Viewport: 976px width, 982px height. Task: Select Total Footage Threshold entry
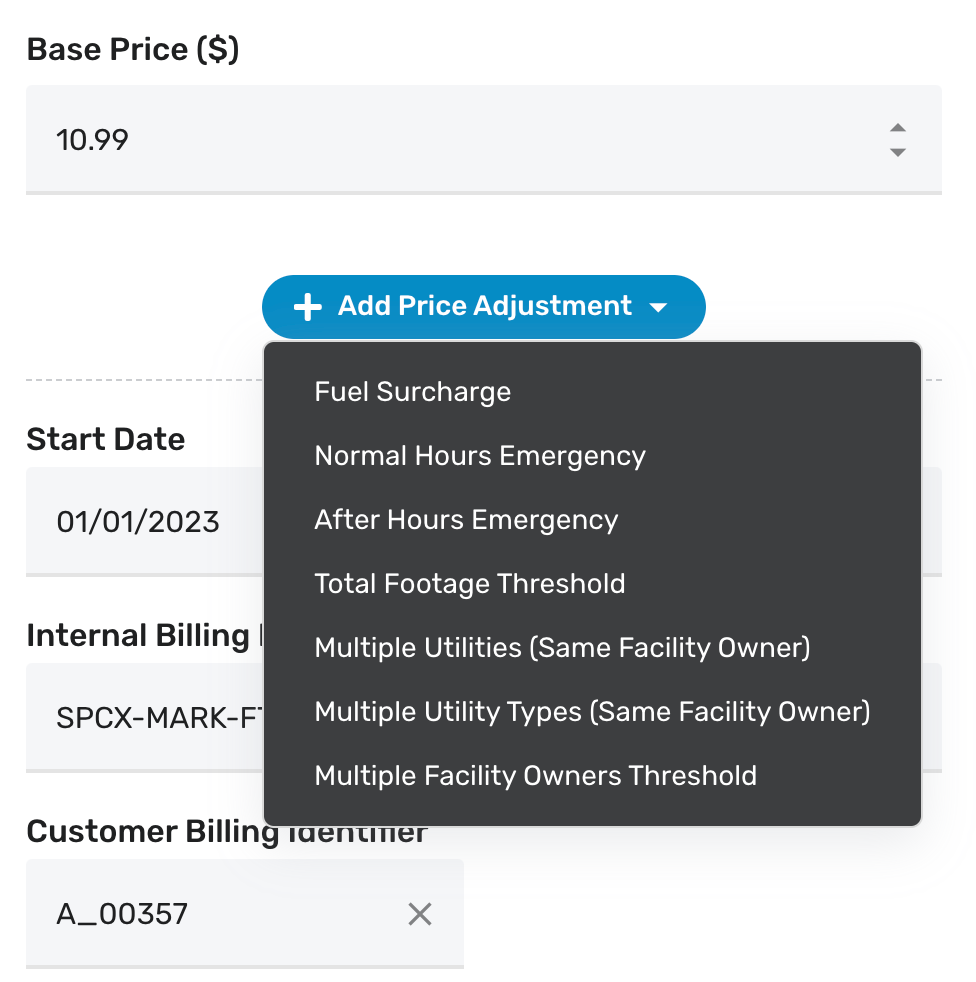click(470, 584)
